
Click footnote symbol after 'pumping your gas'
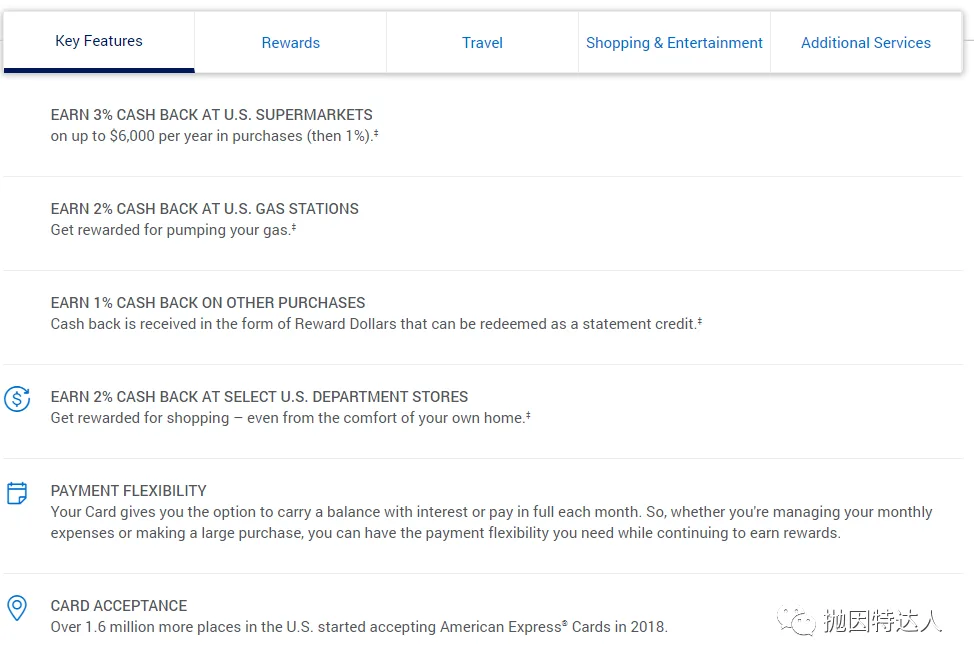(294, 227)
